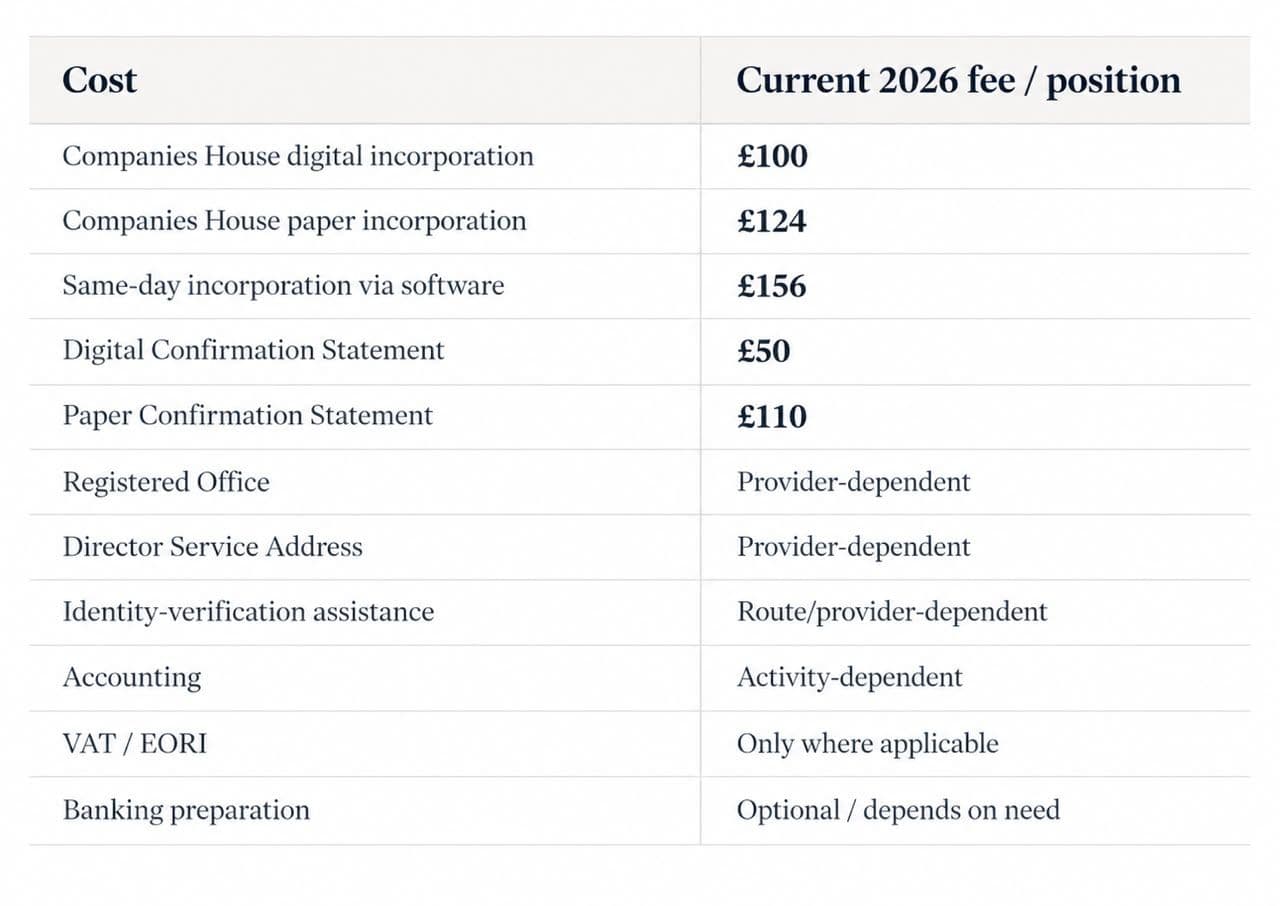
Task: Select 'Digital Confirmation Statement' row label
Action: click(x=253, y=351)
